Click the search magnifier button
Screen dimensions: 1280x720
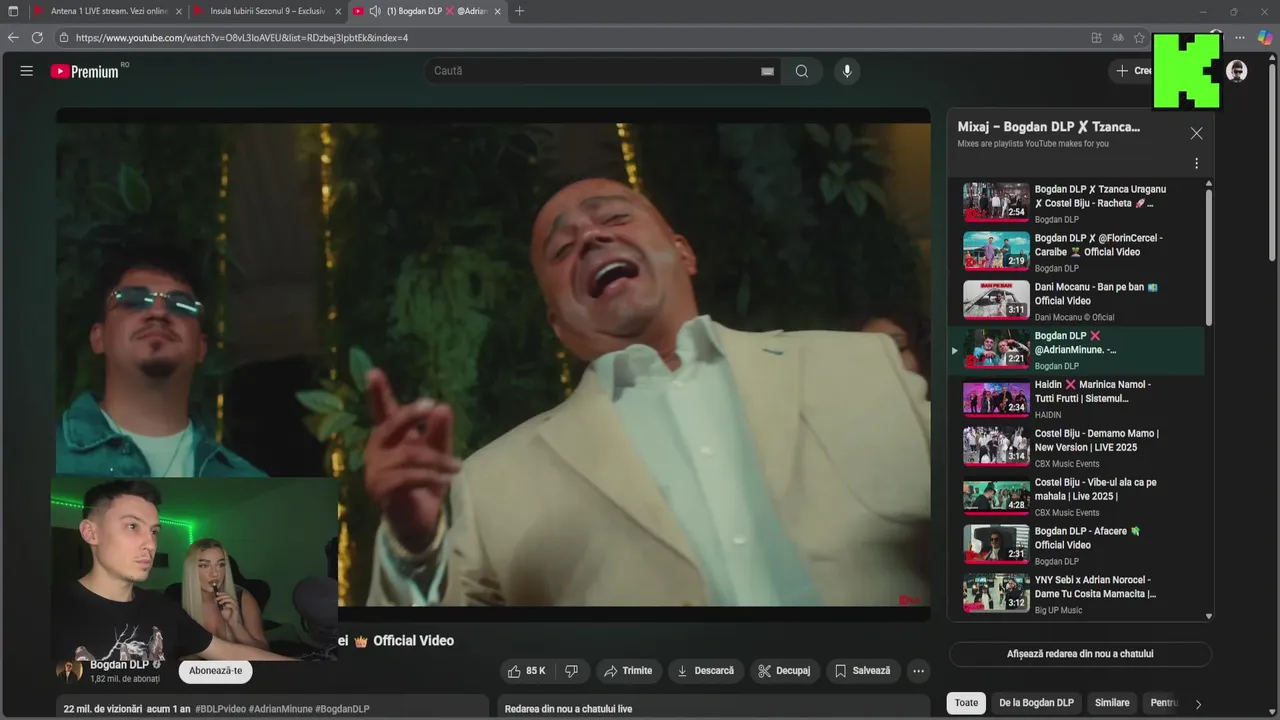[802, 71]
